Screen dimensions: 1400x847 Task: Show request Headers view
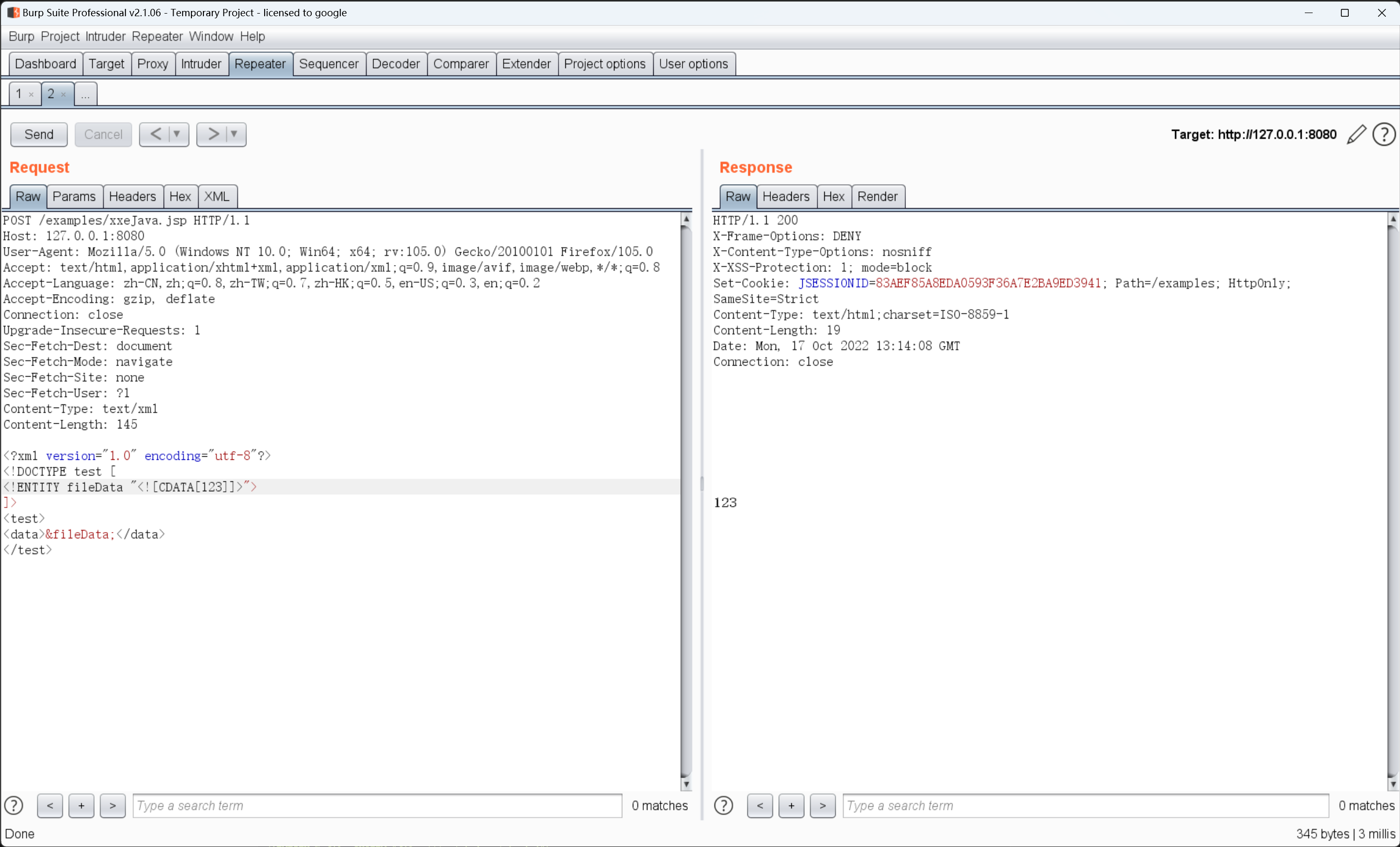tap(132, 197)
